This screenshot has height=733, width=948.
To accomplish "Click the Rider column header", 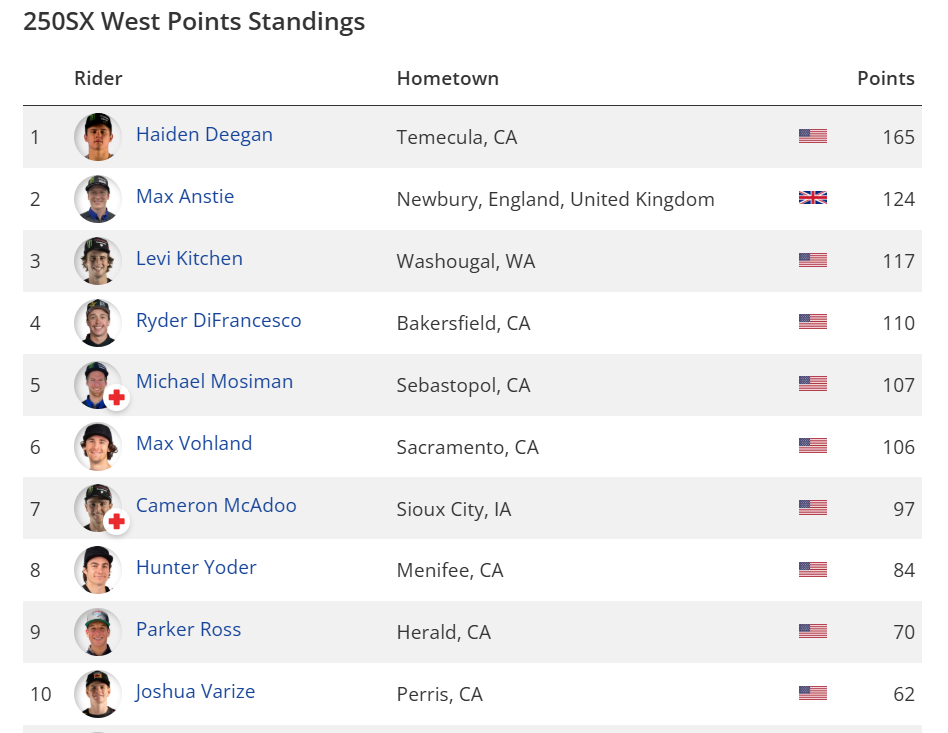I will tap(98, 78).
